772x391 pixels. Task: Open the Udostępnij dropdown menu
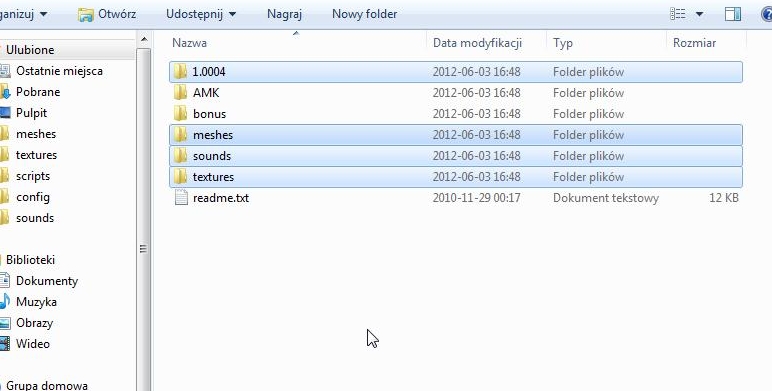pos(201,14)
